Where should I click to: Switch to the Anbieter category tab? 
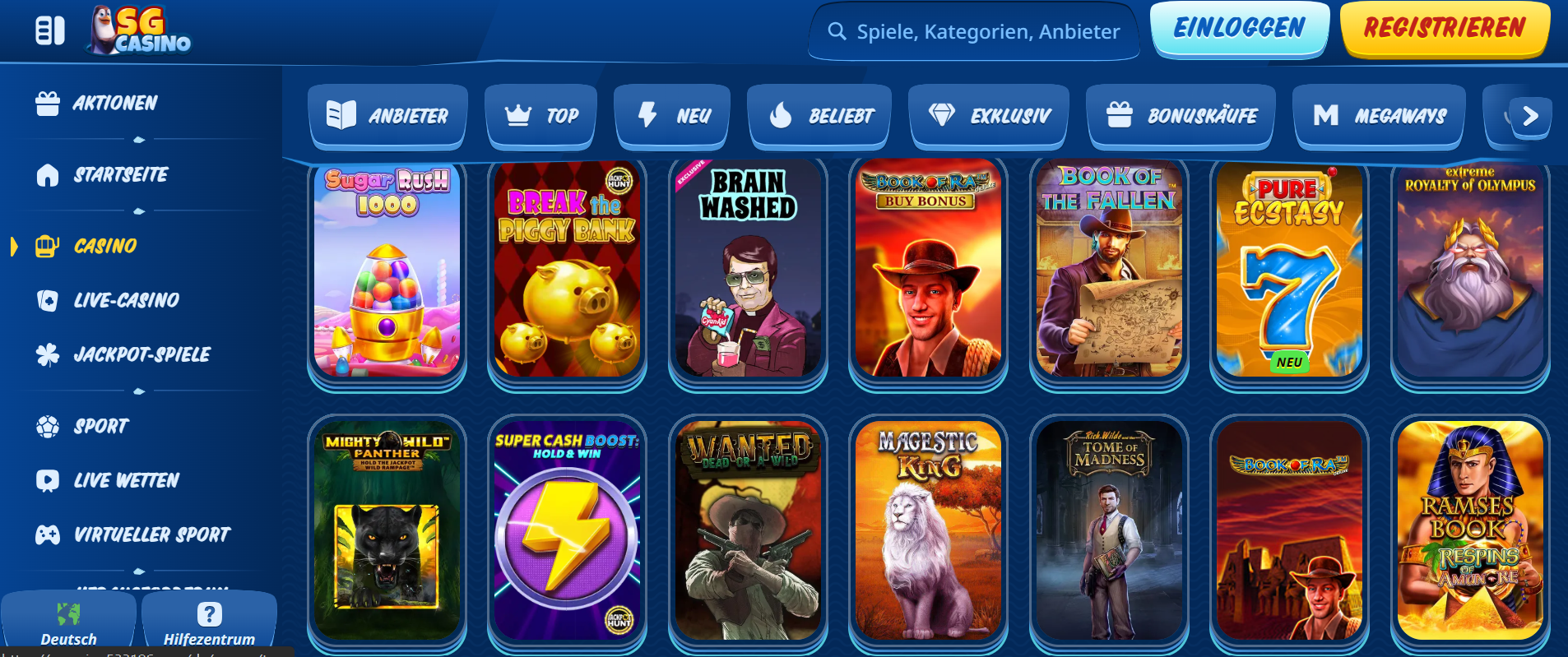(387, 116)
